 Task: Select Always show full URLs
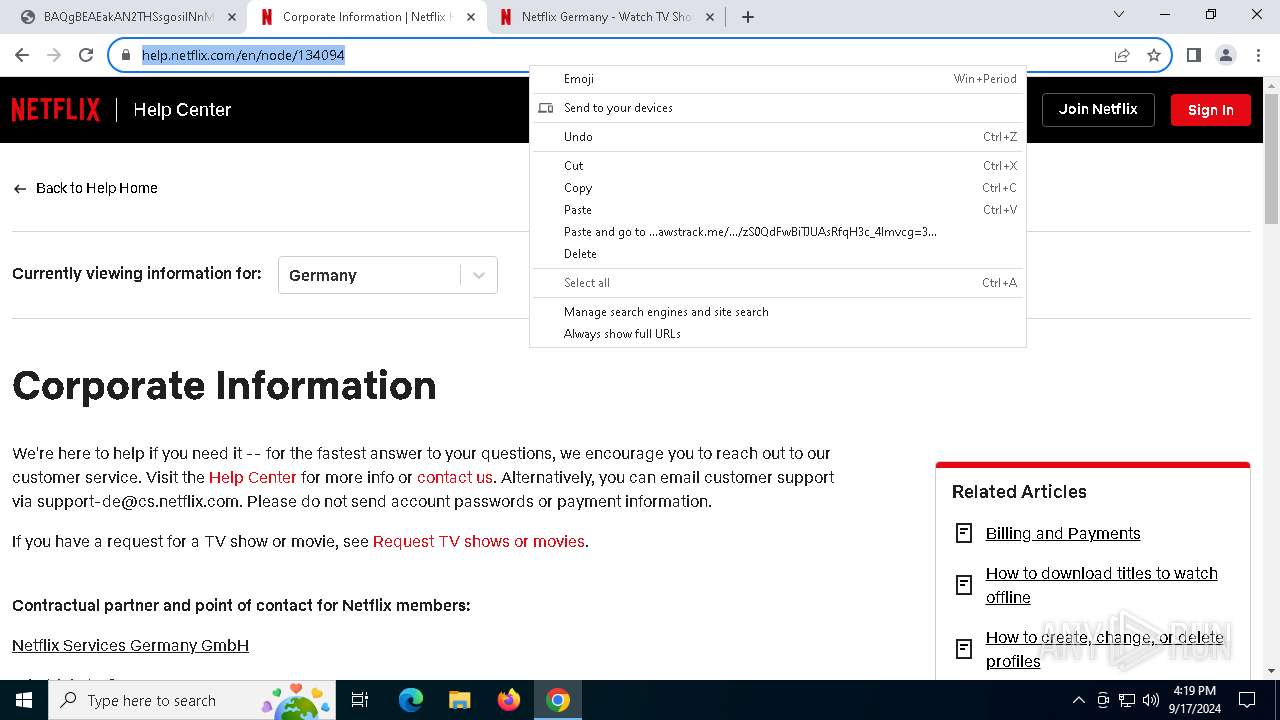tap(777, 334)
